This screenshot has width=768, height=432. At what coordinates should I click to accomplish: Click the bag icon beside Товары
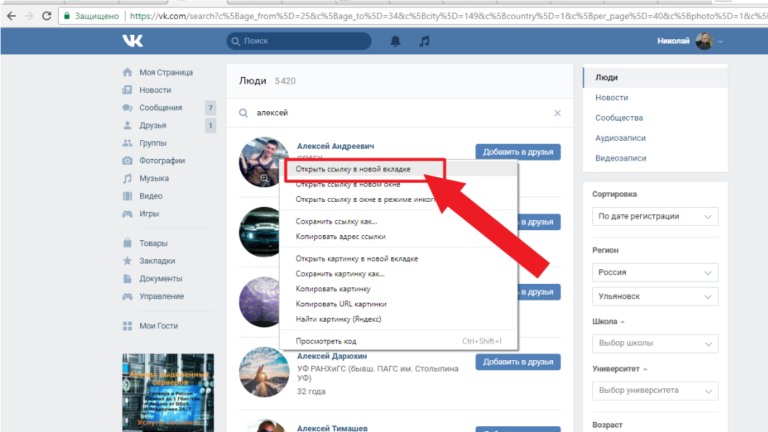point(127,243)
